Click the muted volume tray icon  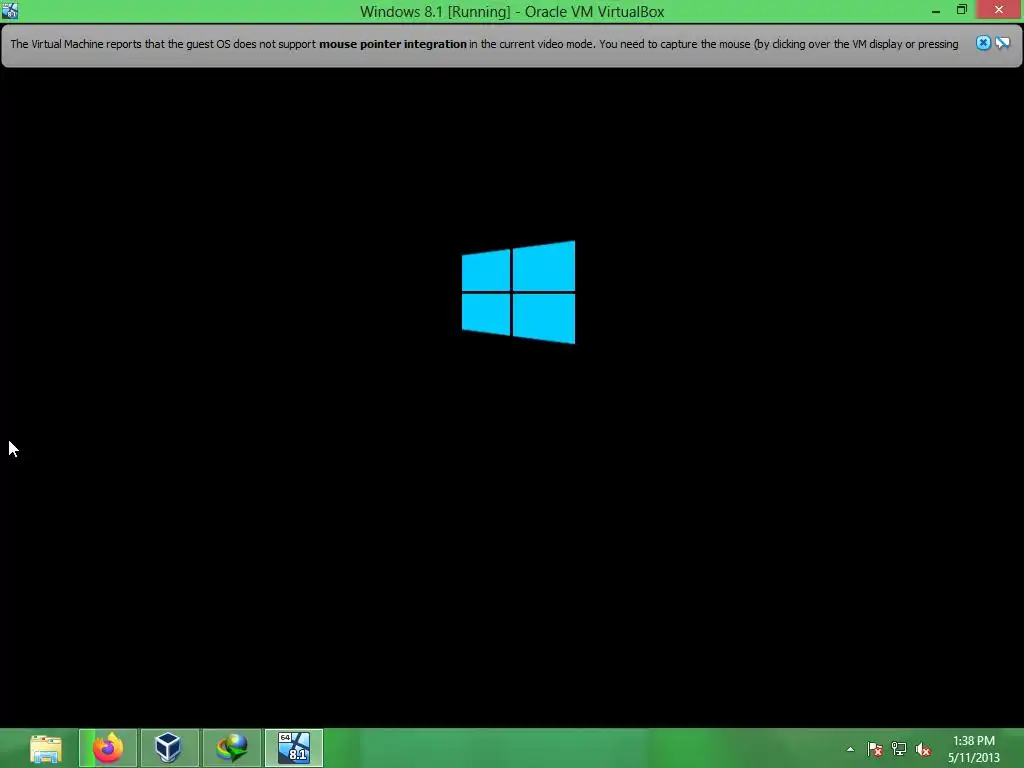[923, 749]
